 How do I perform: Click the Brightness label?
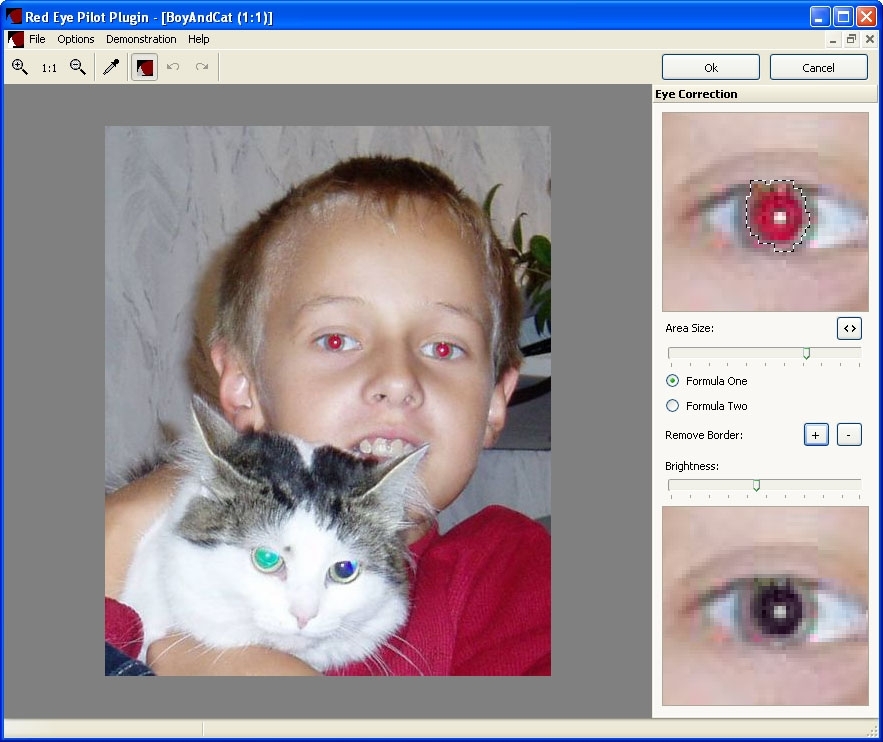(x=692, y=466)
